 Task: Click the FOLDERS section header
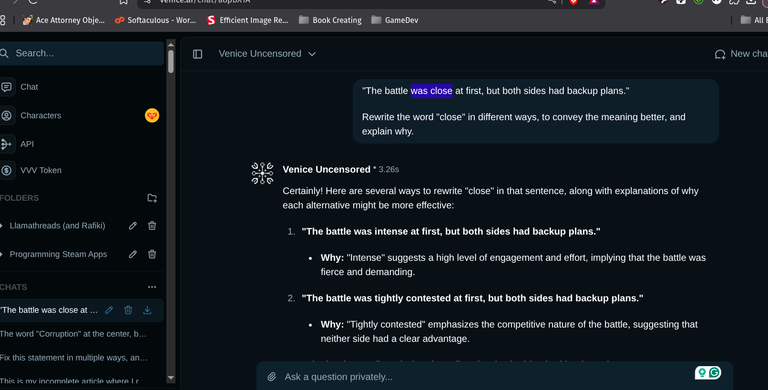coord(20,198)
